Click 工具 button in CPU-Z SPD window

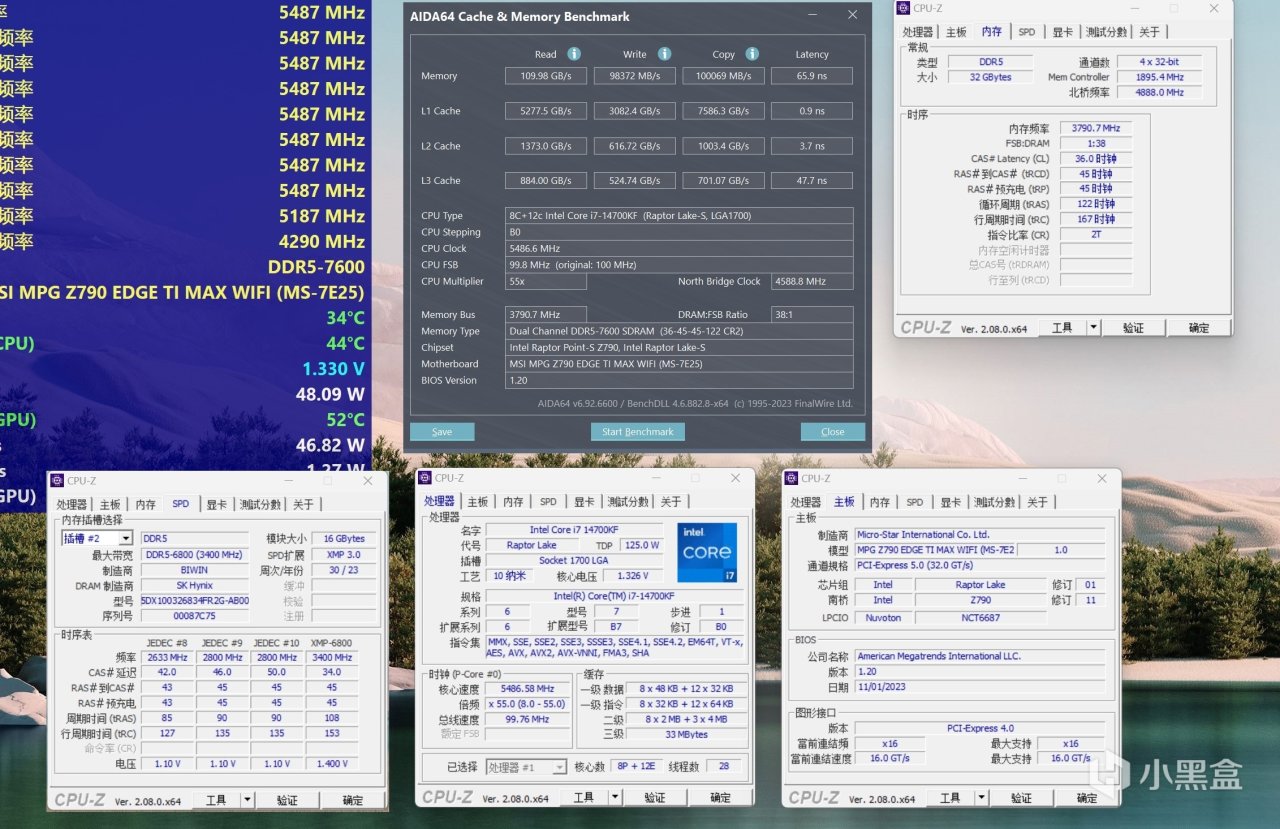216,800
